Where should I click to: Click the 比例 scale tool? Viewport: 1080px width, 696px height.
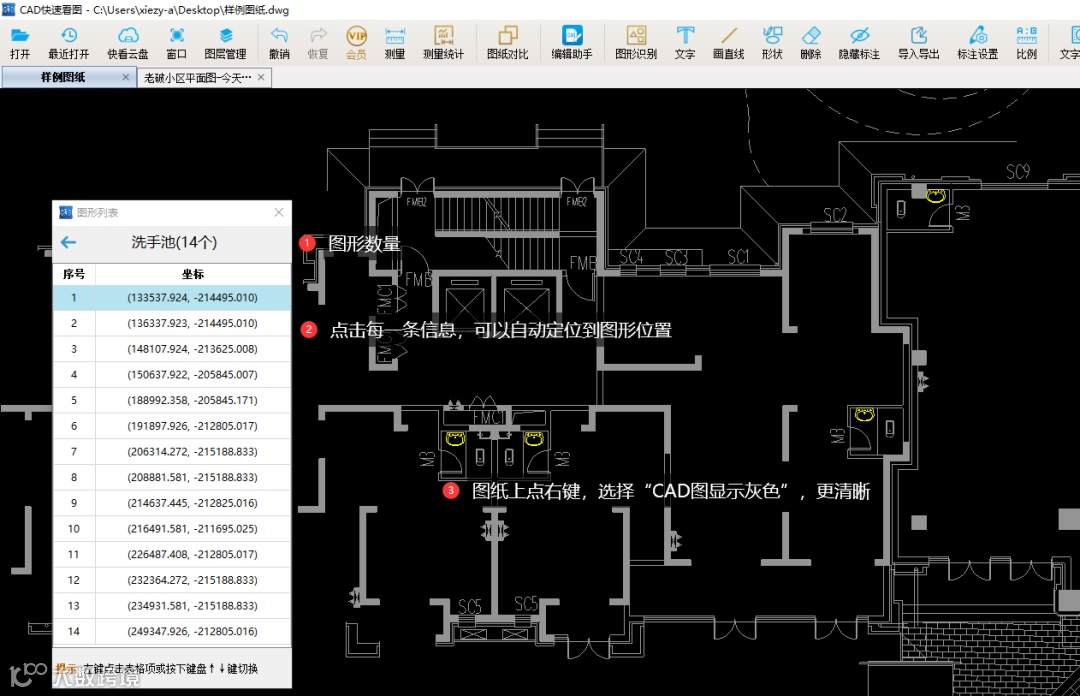[1026, 43]
